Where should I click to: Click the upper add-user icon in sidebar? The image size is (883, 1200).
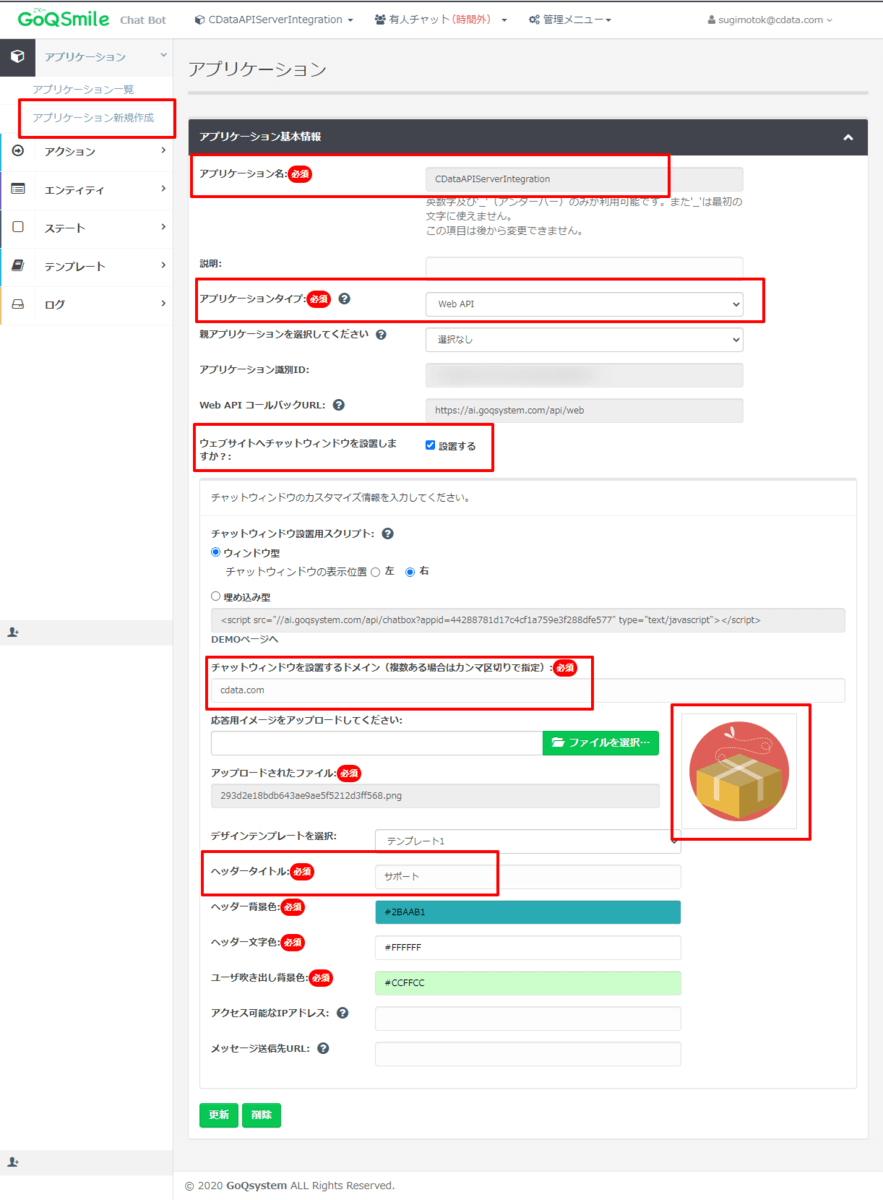click(14, 633)
